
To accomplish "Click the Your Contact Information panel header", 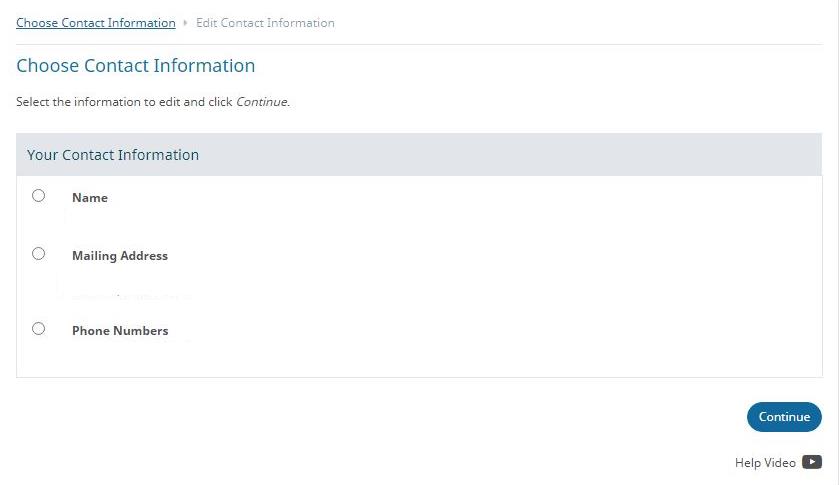I will tap(419, 155).
